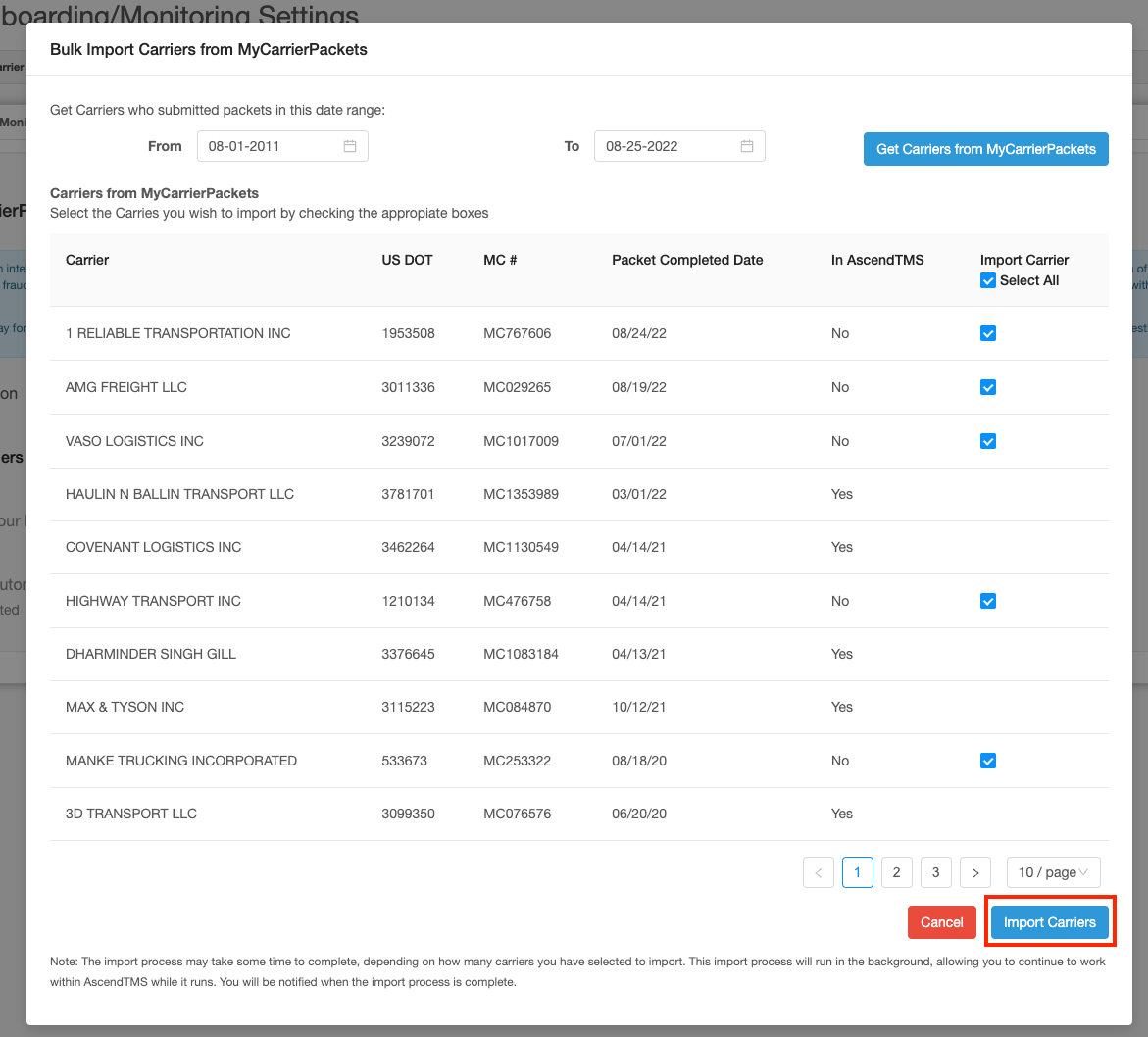This screenshot has height=1037, width=1148.
Task: Click the In AscendTMS column header
Action: click(877, 260)
